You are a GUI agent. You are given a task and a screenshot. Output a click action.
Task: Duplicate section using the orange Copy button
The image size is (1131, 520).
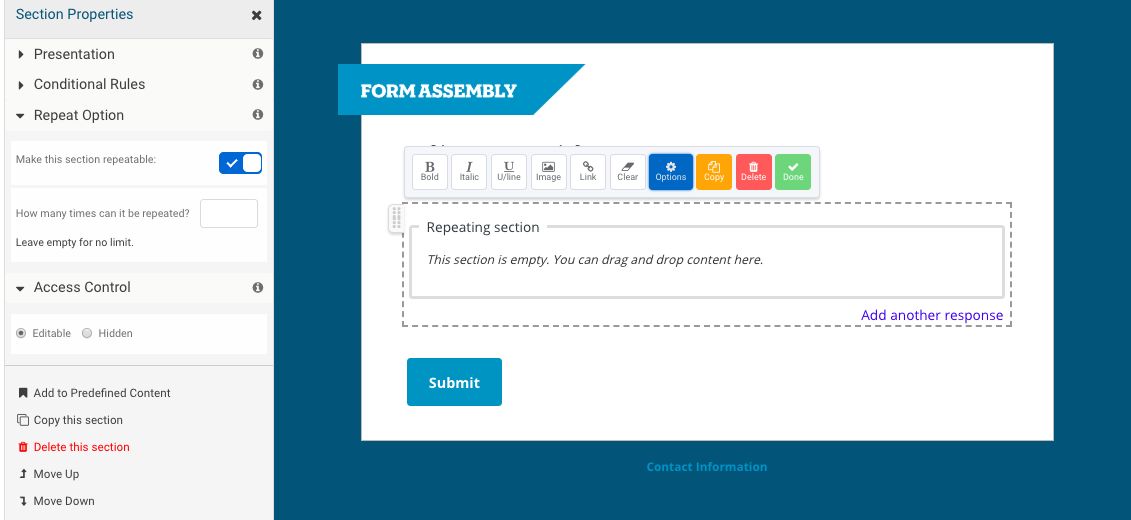(x=714, y=172)
